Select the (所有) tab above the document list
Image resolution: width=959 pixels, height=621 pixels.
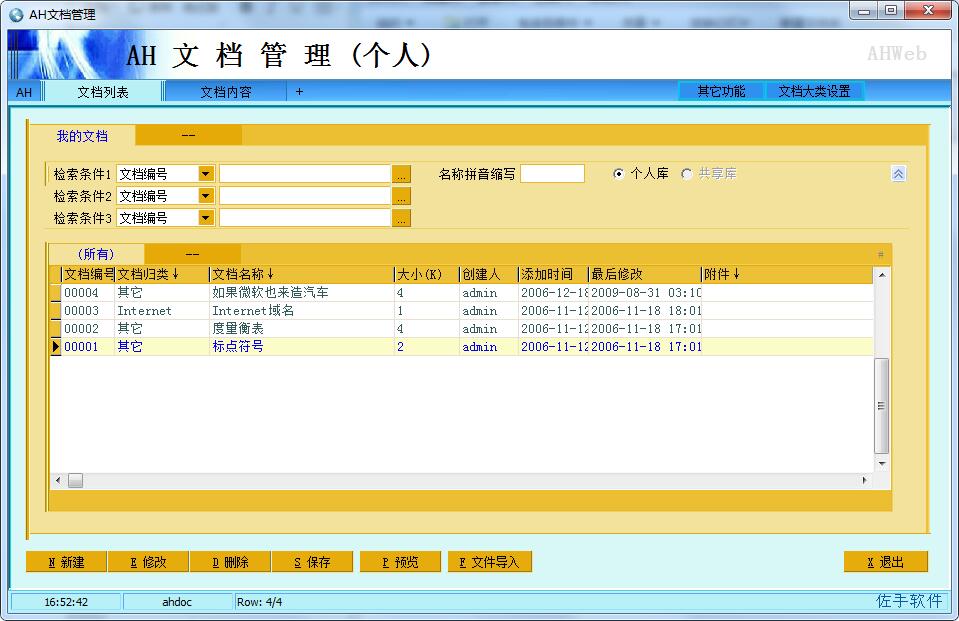(98, 253)
